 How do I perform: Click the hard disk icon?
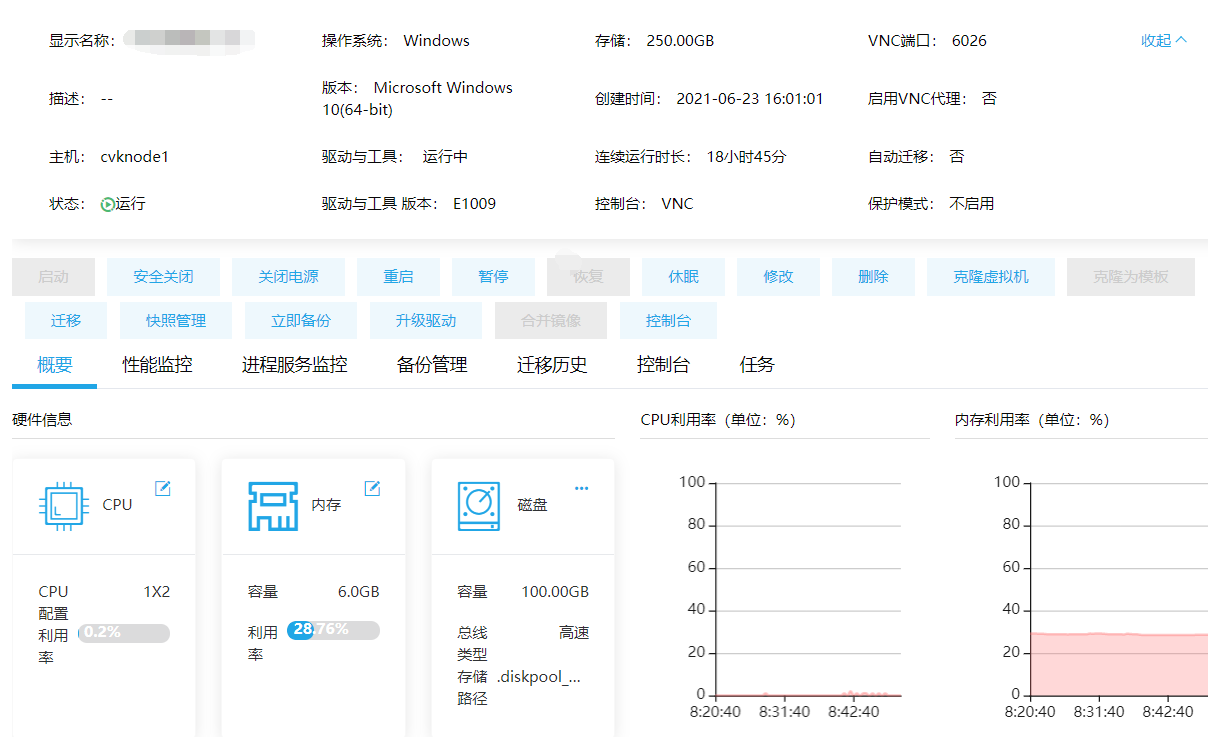[478, 506]
